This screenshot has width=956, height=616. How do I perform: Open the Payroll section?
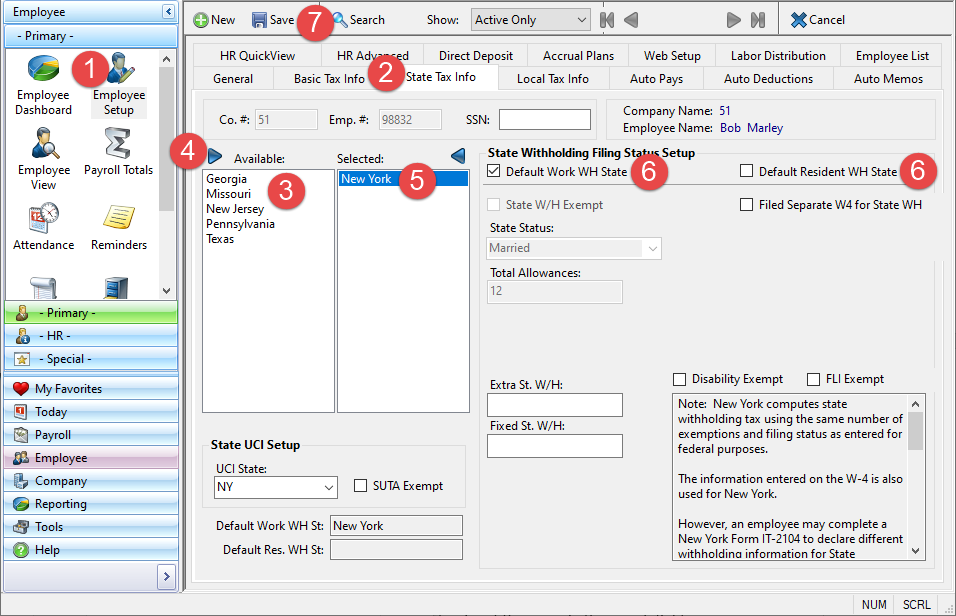91,435
